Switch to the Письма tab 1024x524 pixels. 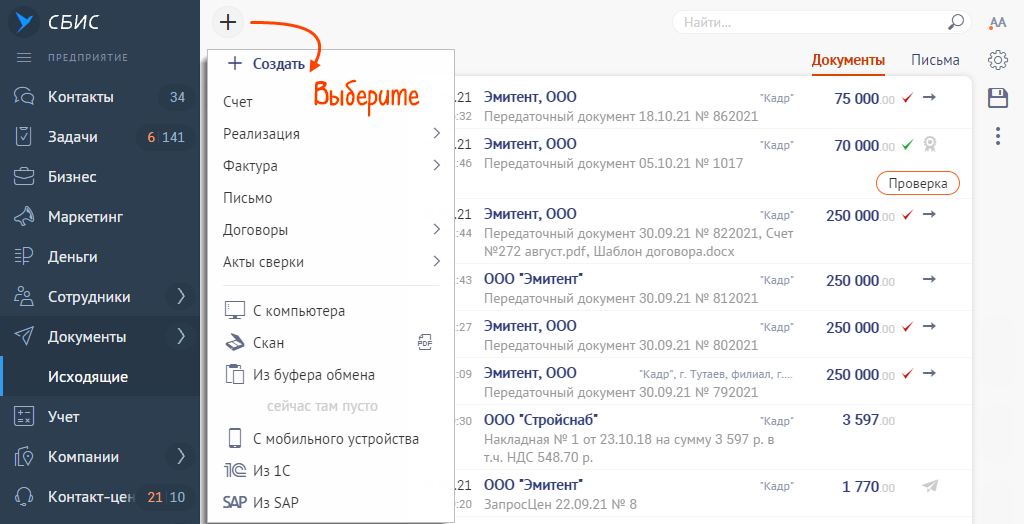(935, 60)
